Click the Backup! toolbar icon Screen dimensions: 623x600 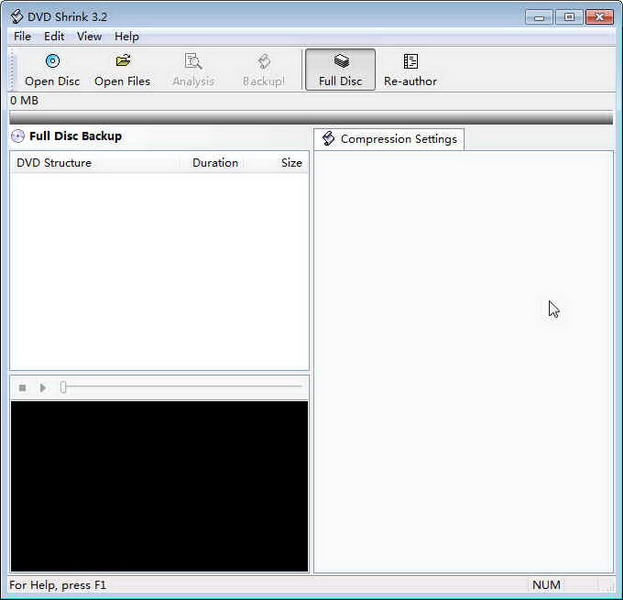pyautogui.click(x=264, y=62)
